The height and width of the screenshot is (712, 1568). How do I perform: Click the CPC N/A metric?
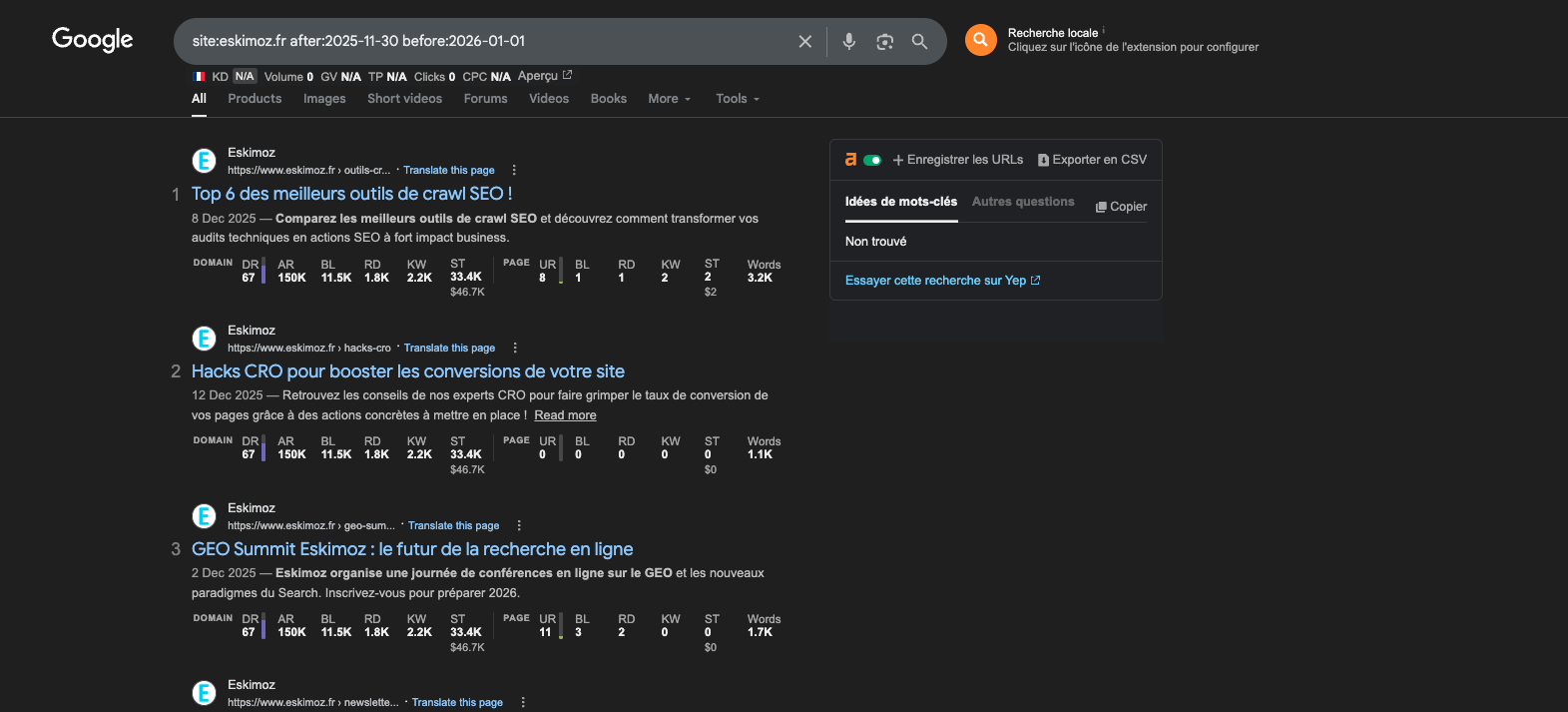tap(486, 77)
